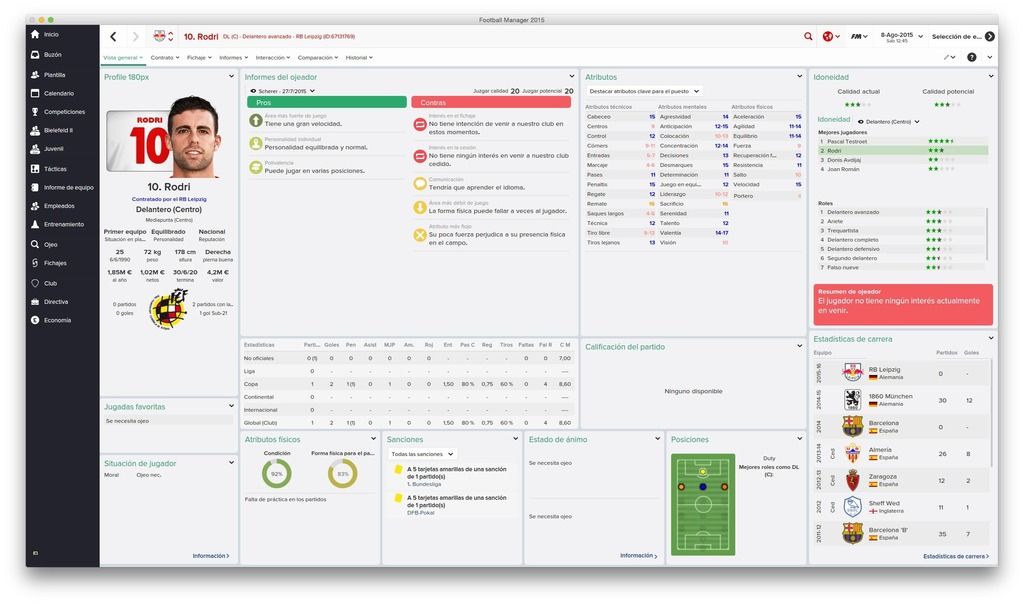Click the RB Leipzig club badge in header

tap(159, 36)
